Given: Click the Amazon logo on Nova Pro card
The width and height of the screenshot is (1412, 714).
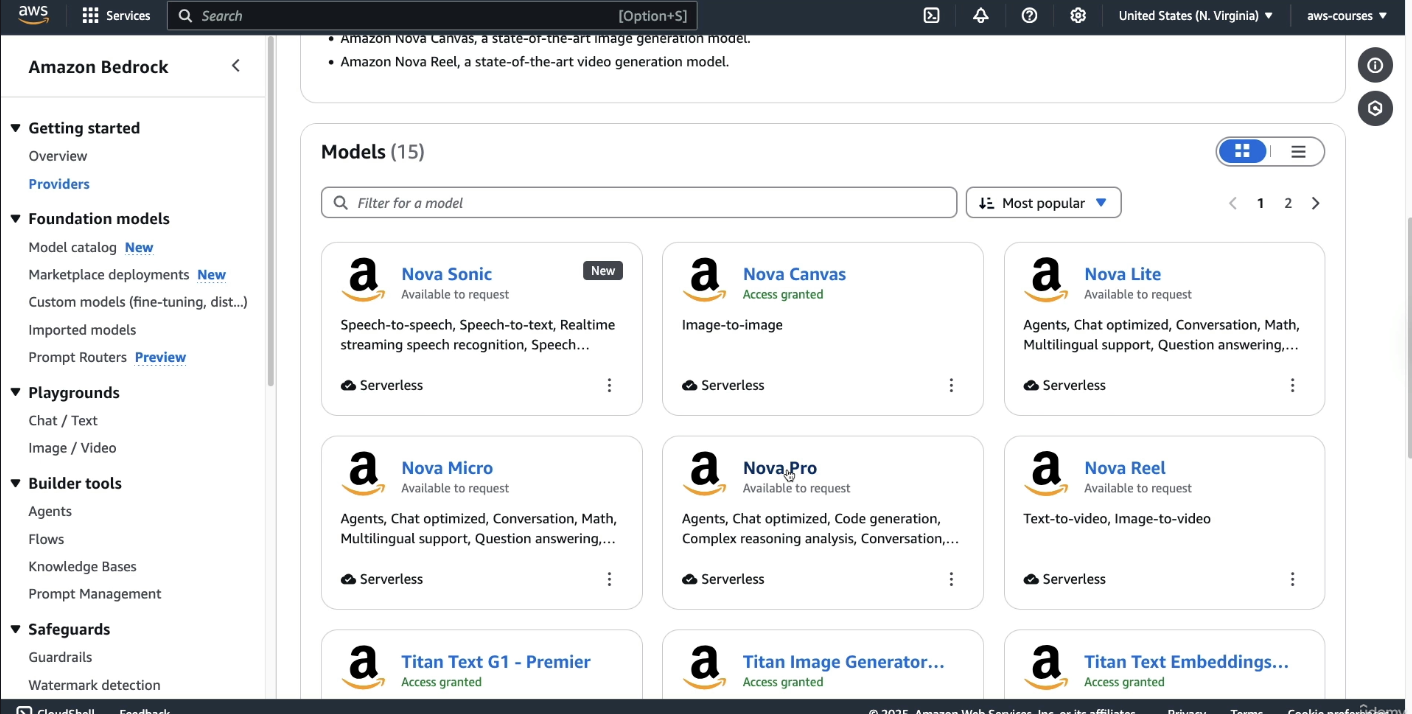Looking at the screenshot, I should click(x=705, y=475).
